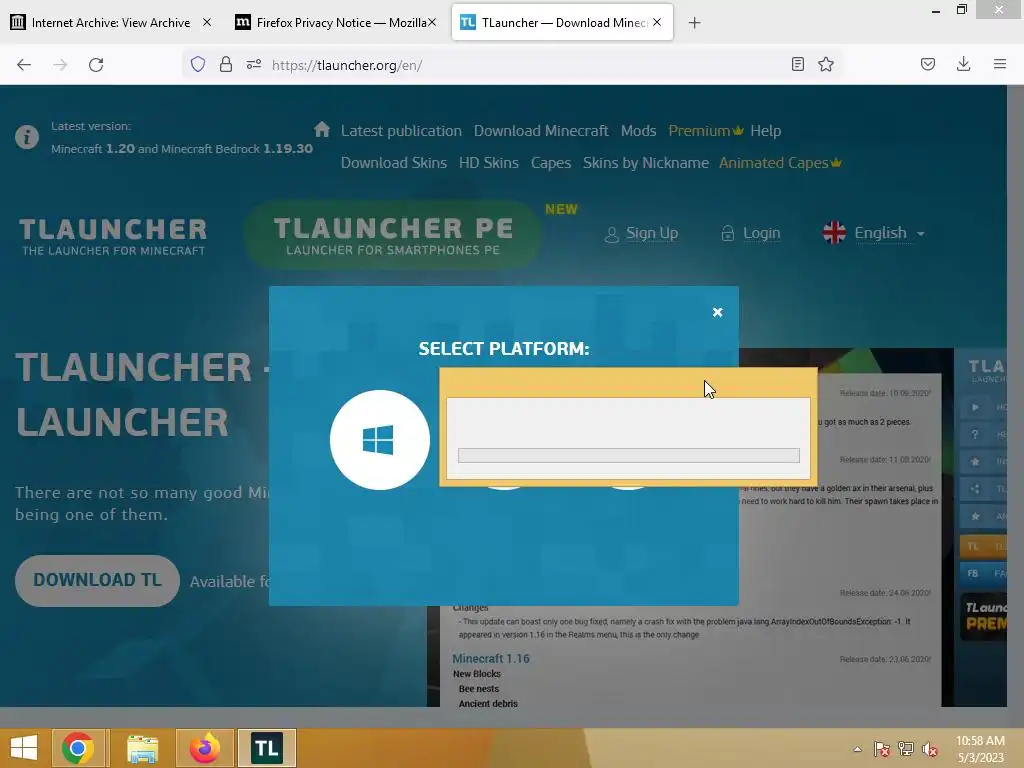Image resolution: width=1024 pixels, height=768 pixels.
Task: Click the Login link
Action: coord(750,233)
